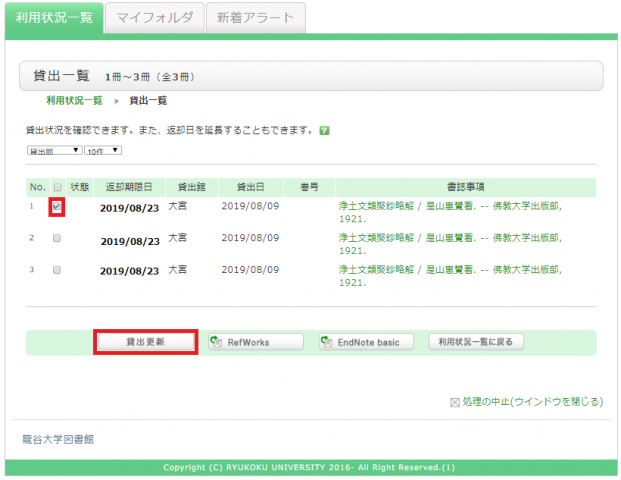Open the 10件 items-per-page dropdown
This screenshot has width=621, height=480.
click(103, 151)
